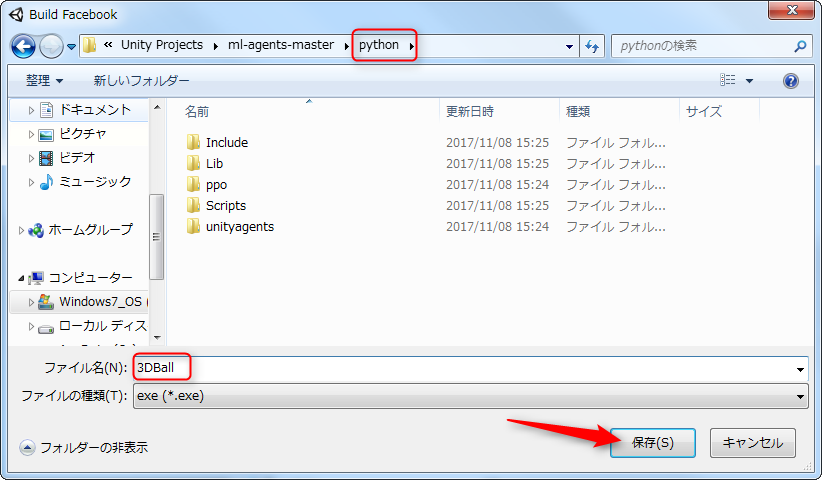This screenshot has height=480, width=822.
Task: Click the 保存(S) save button
Action: (x=653, y=443)
